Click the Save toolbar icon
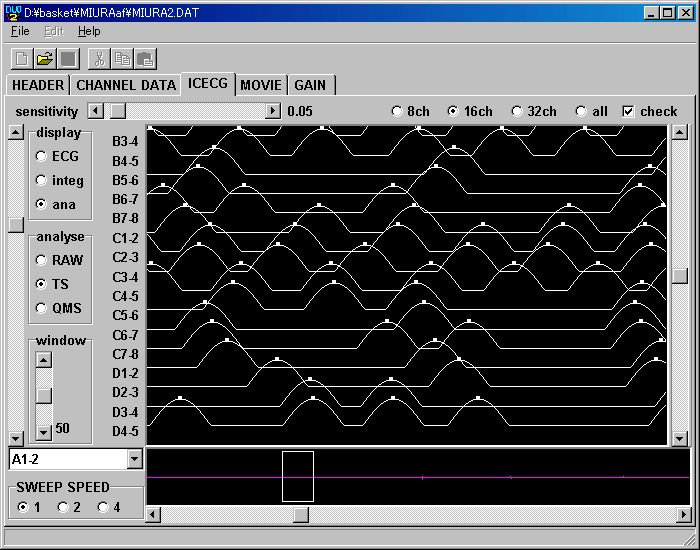Screen dimensions: 700x550 [68, 59]
